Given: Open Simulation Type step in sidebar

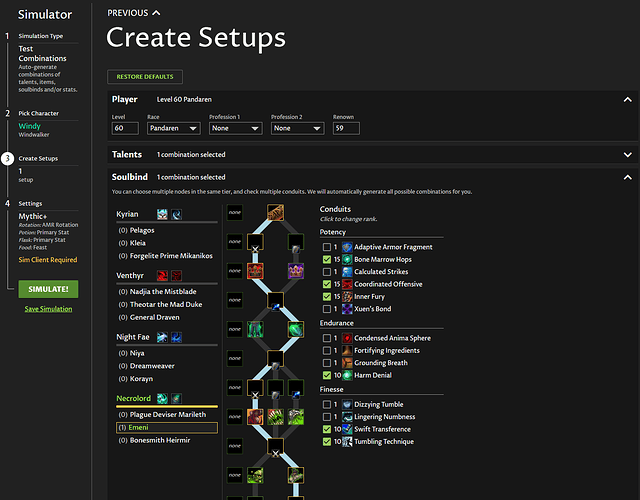Looking at the screenshot, I should (x=40, y=36).
